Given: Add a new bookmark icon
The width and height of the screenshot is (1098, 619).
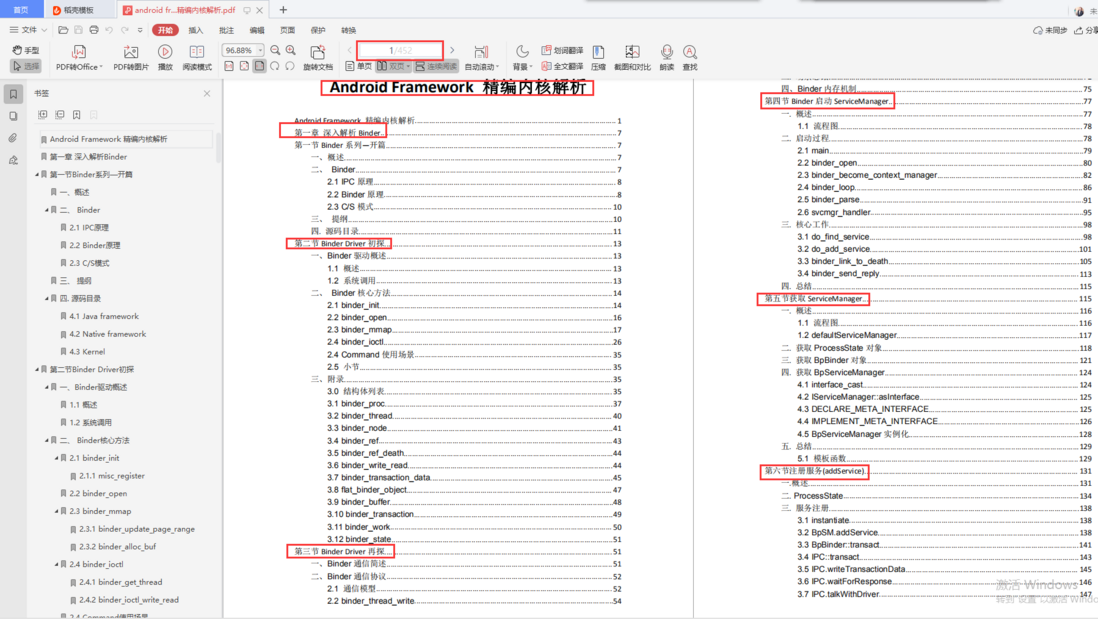Looking at the screenshot, I should [x=76, y=114].
